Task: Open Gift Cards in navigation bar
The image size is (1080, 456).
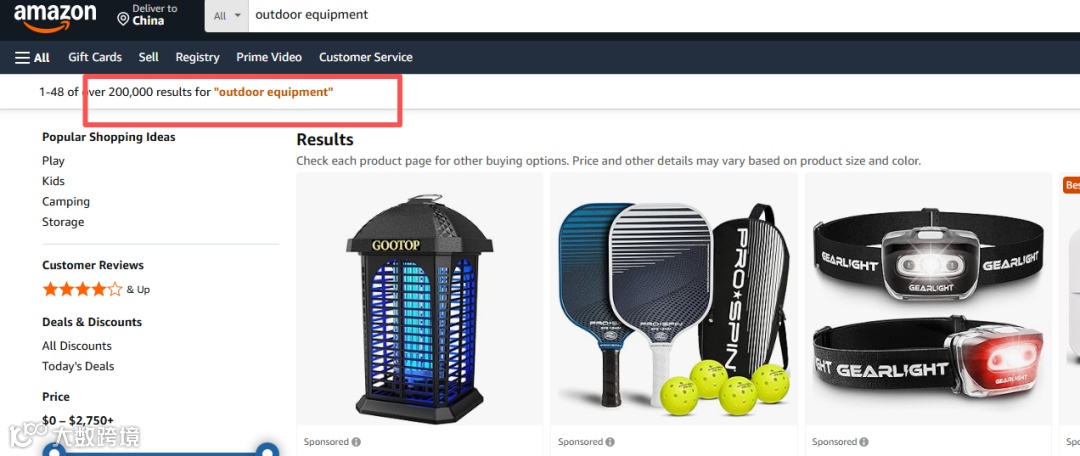Action: pyautogui.click(x=95, y=57)
